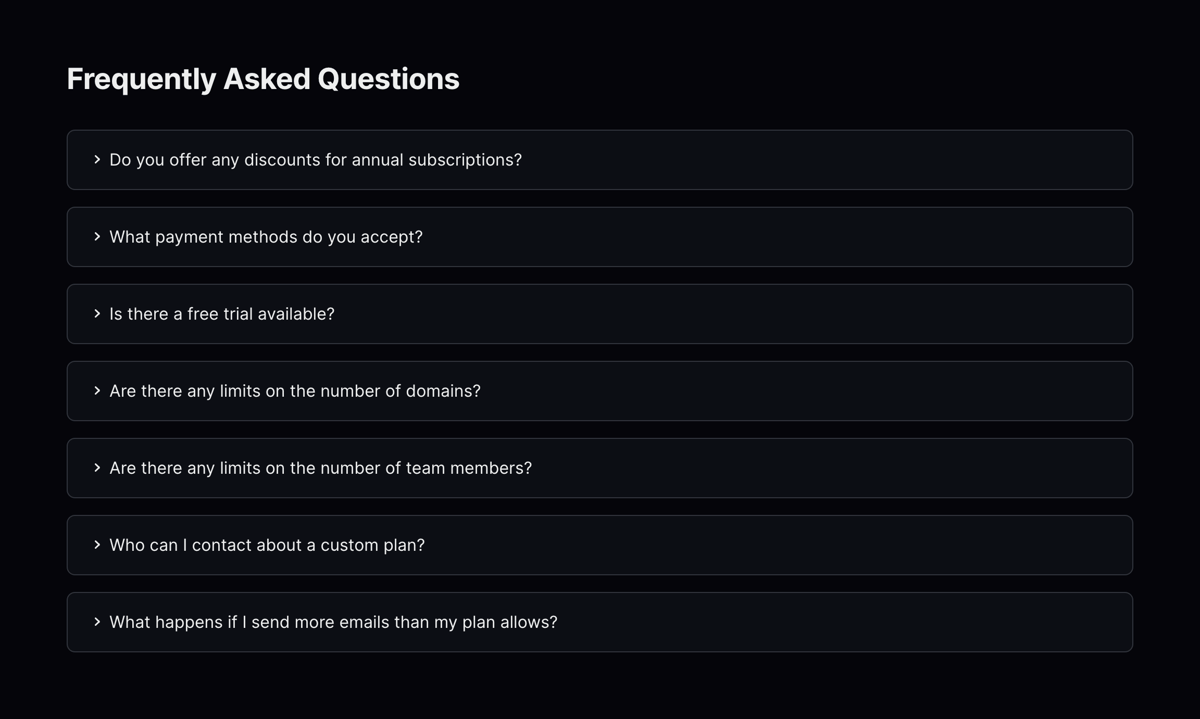This screenshot has width=1200, height=719.
Task: Click the chevron beside team members limits question
Action: 96,467
